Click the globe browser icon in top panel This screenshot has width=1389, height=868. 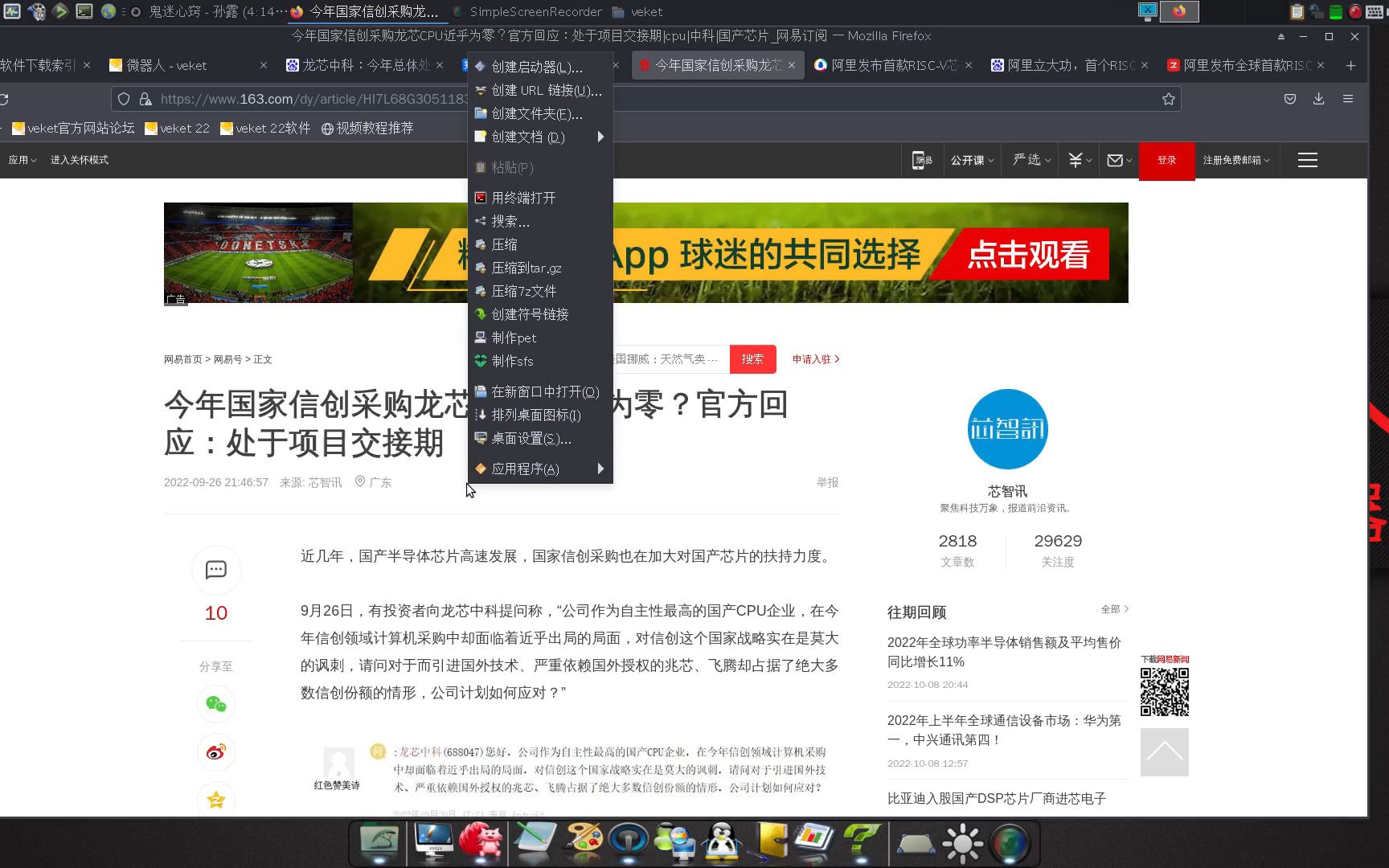tap(108, 11)
